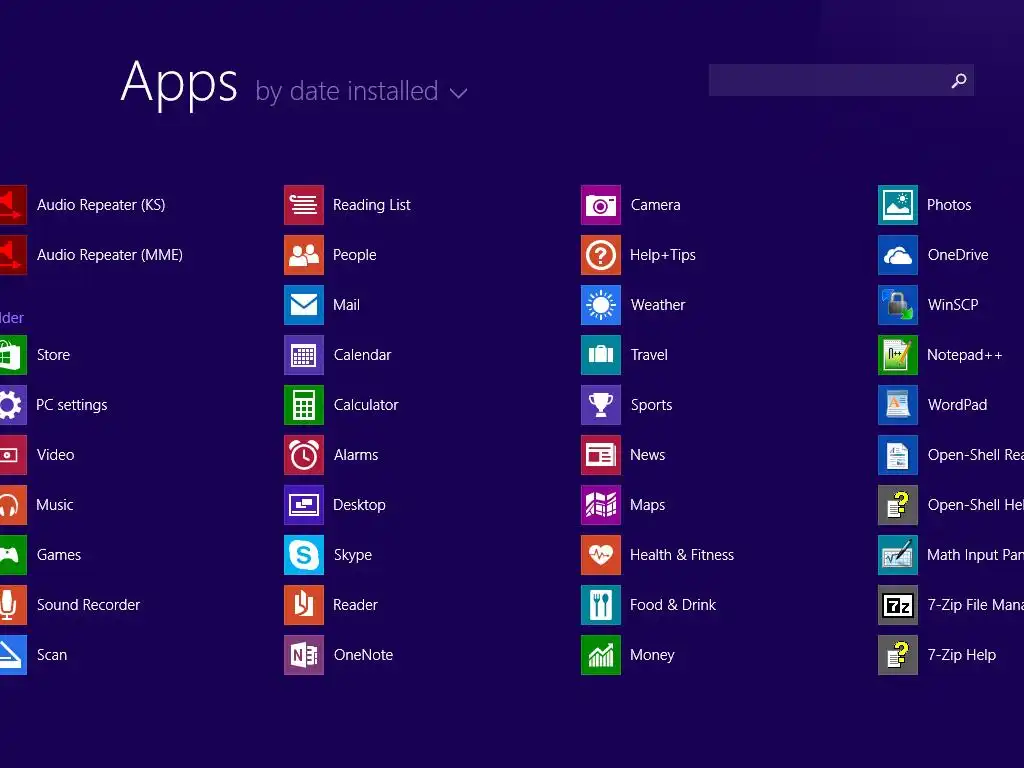Expand the sort dropdown chevron
The height and width of the screenshot is (768, 1024).
[x=458, y=93]
